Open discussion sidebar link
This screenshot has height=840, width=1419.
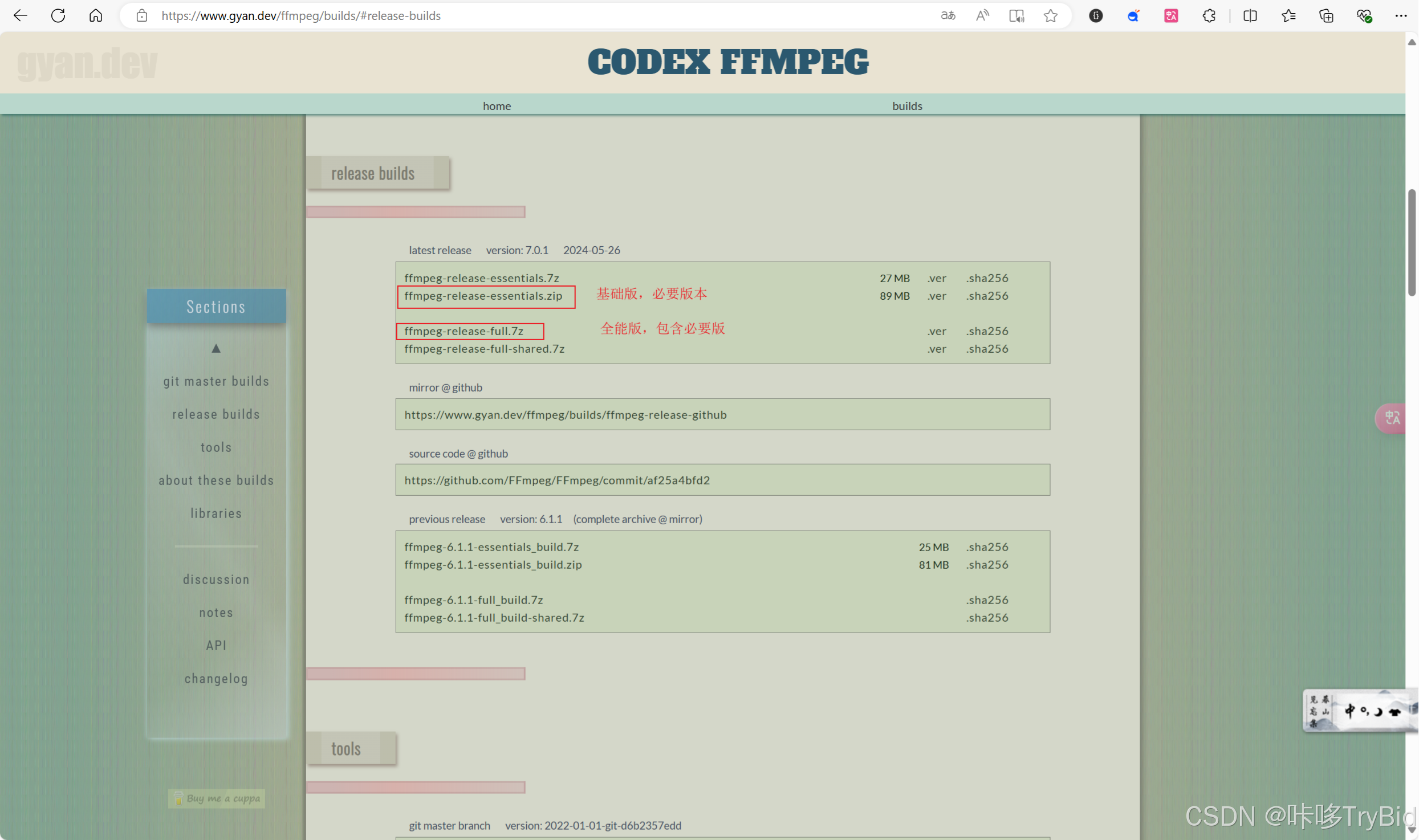coord(216,580)
